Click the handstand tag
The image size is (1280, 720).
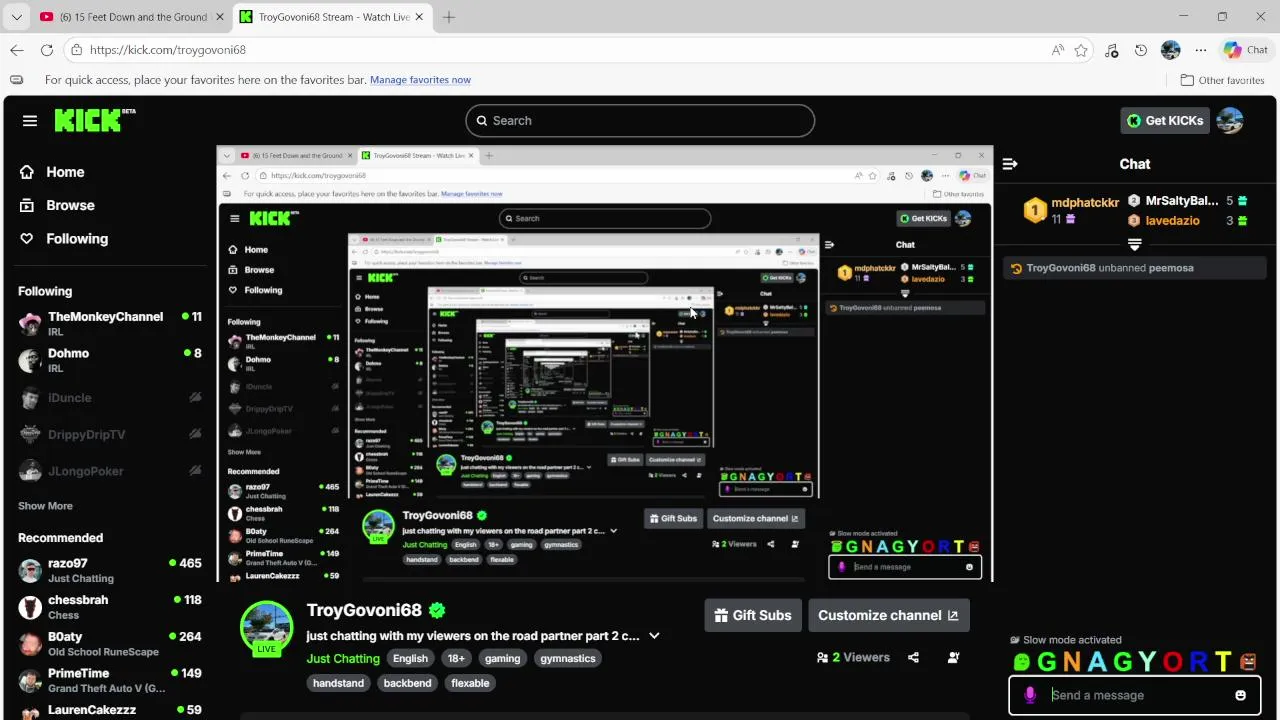339,683
